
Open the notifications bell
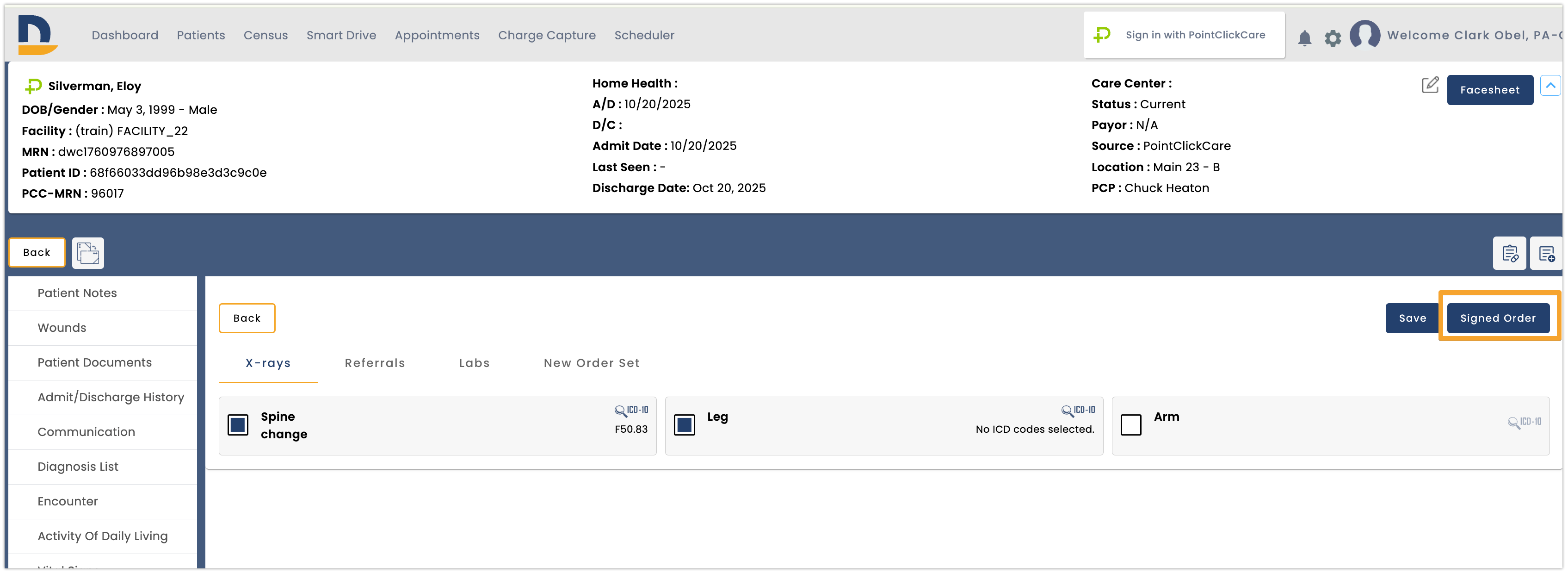coord(1305,38)
